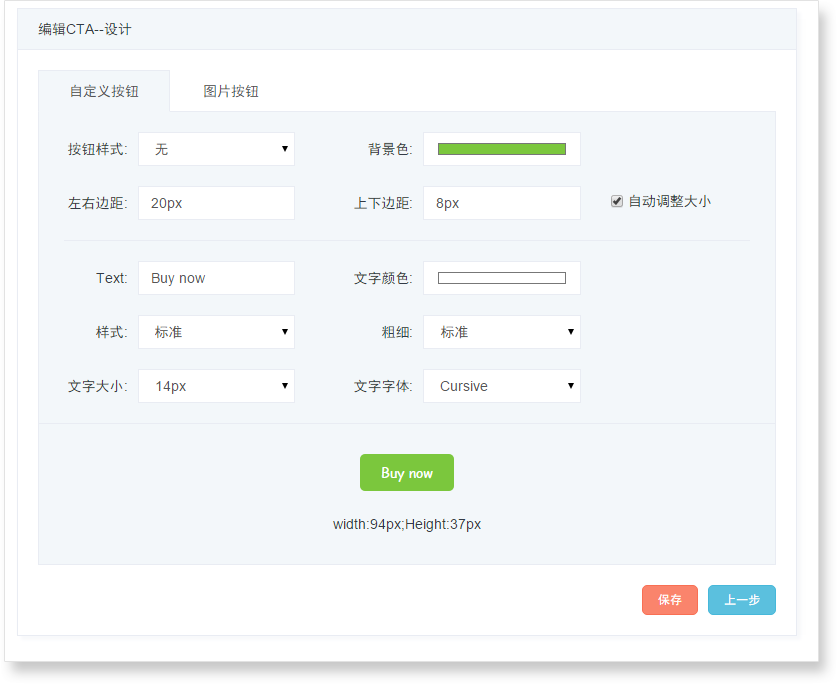
Task: Open the 图片按钮 tab
Action: pyautogui.click(x=231, y=91)
